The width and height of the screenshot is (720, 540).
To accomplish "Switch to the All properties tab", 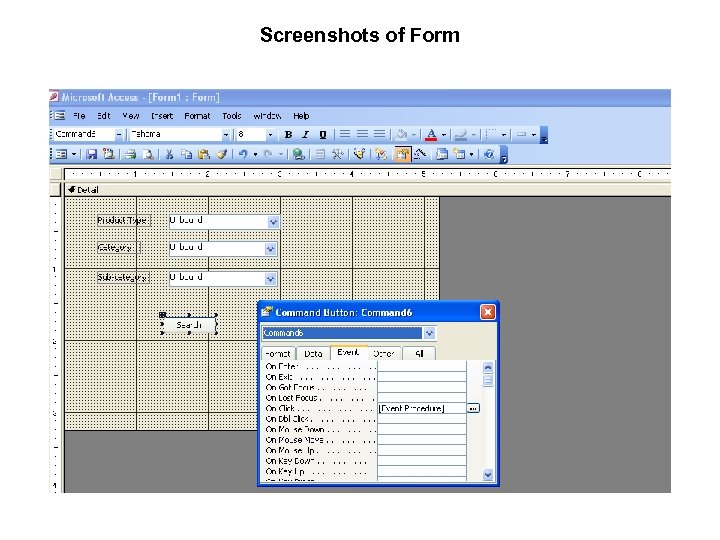I will (419, 354).
